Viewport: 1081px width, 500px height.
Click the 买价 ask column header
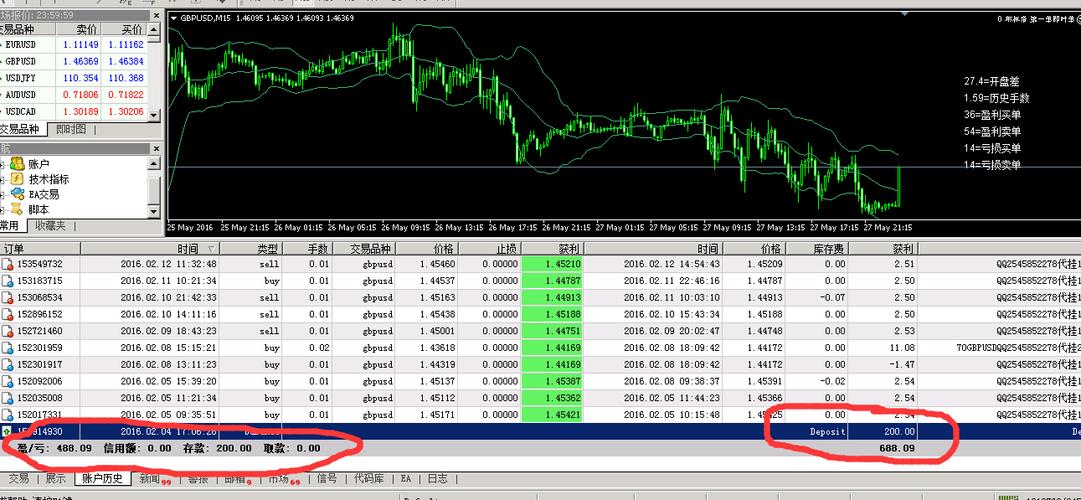click(124, 29)
